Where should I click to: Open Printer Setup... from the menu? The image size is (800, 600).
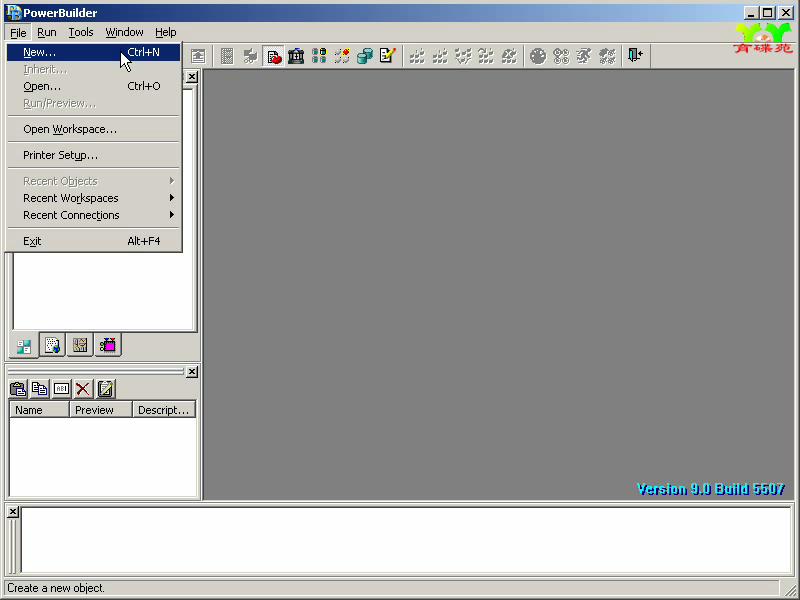pyautogui.click(x=93, y=155)
